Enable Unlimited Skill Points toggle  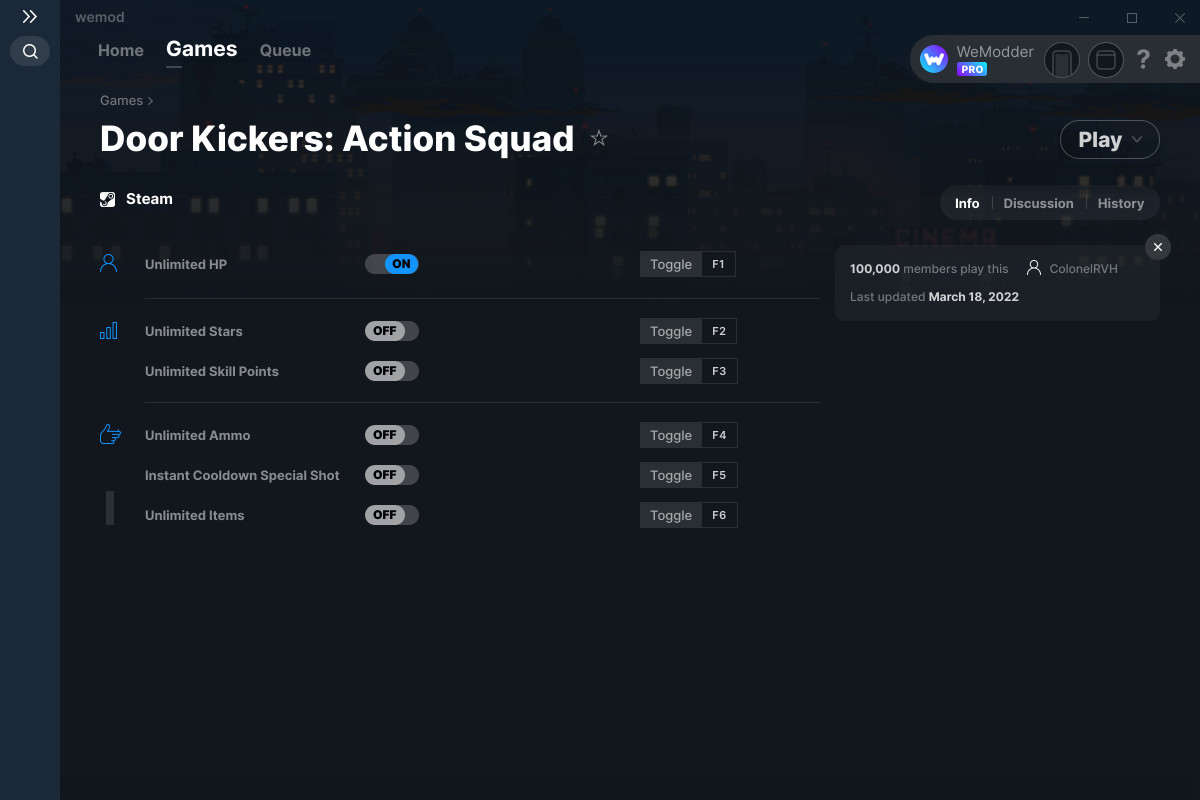pos(392,371)
